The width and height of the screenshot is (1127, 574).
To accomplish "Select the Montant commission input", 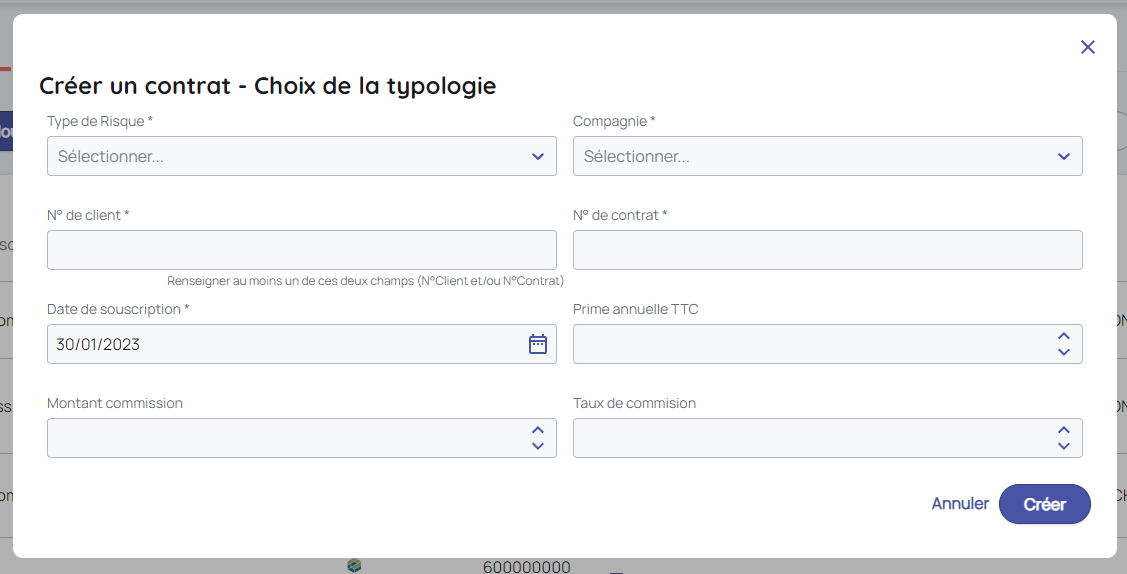I will pyautogui.click(x=285, y=438).
